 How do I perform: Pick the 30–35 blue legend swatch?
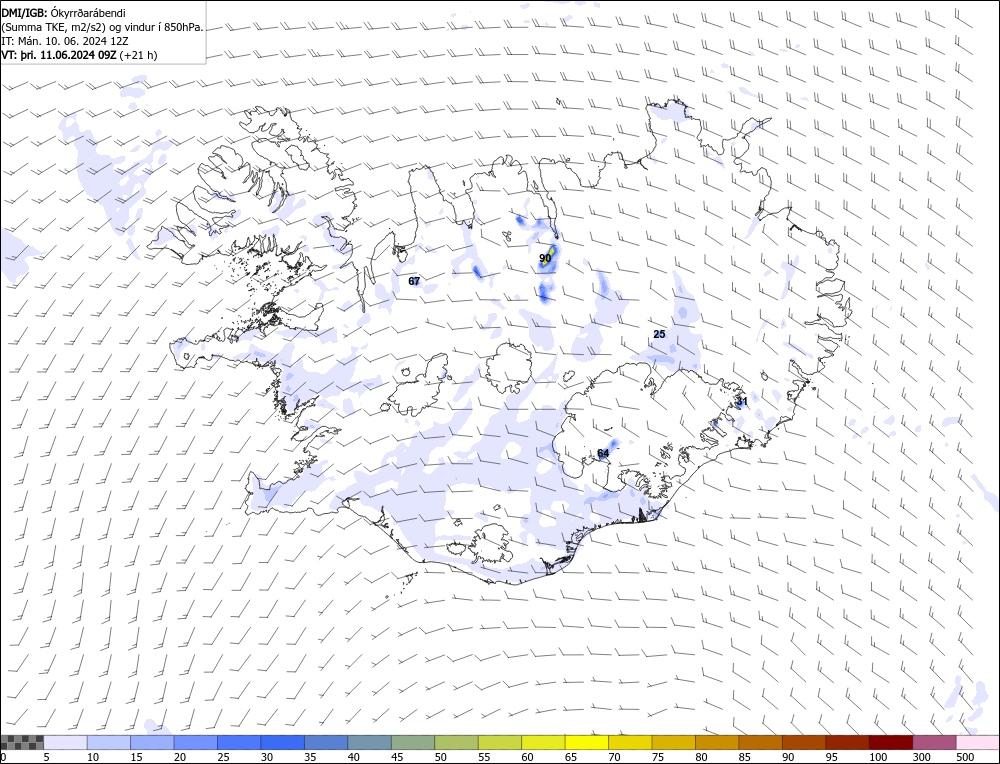(x=283, y=742)
